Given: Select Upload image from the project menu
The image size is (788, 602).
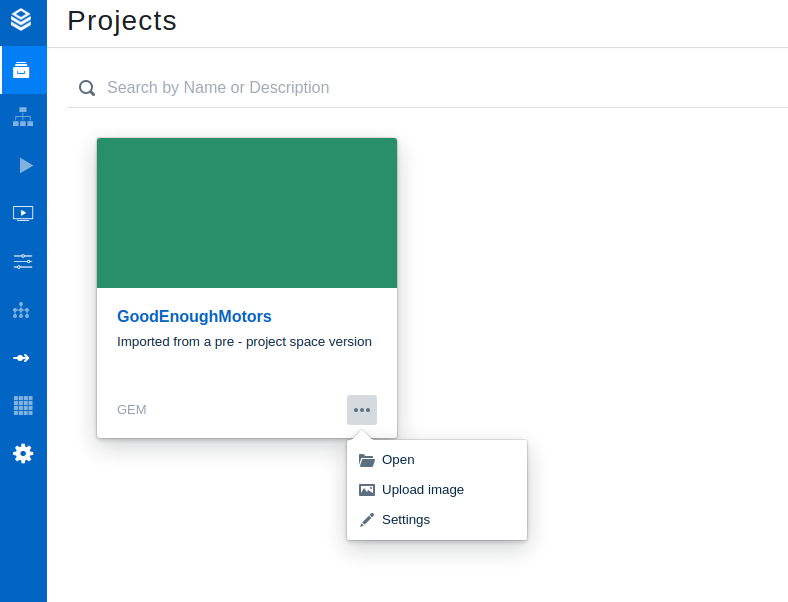Looking at the screenshot, I should click(422, 490).
